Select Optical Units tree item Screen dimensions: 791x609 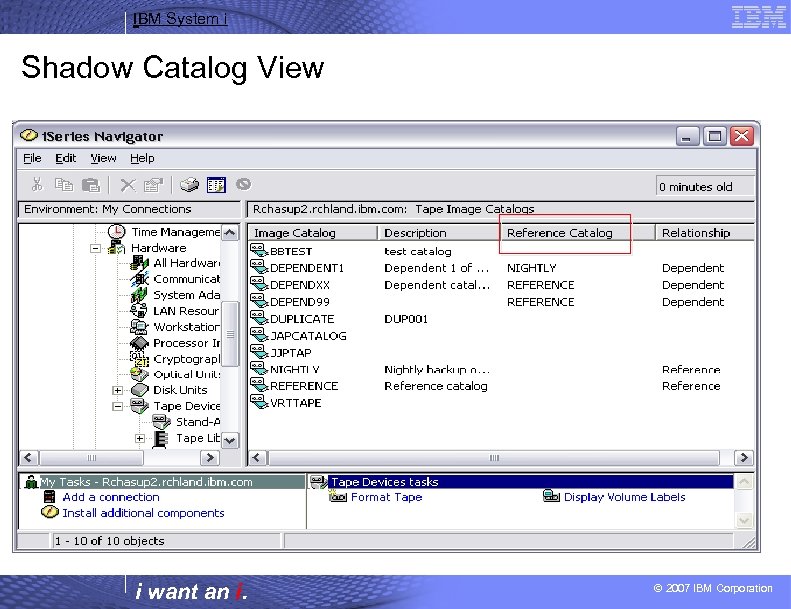[x=187, y=374]
